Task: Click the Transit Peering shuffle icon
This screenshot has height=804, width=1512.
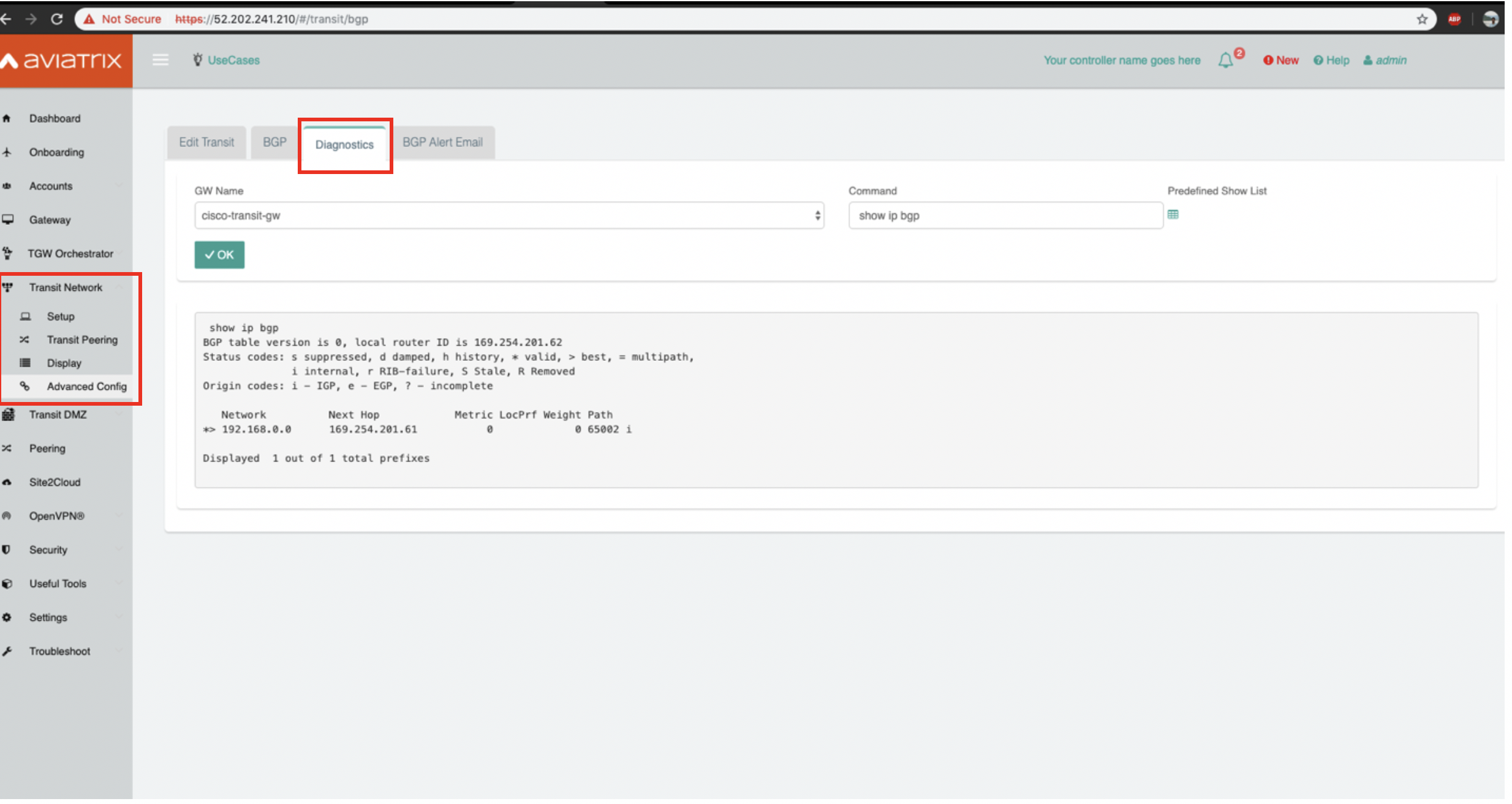Action: tap(25, 339)
